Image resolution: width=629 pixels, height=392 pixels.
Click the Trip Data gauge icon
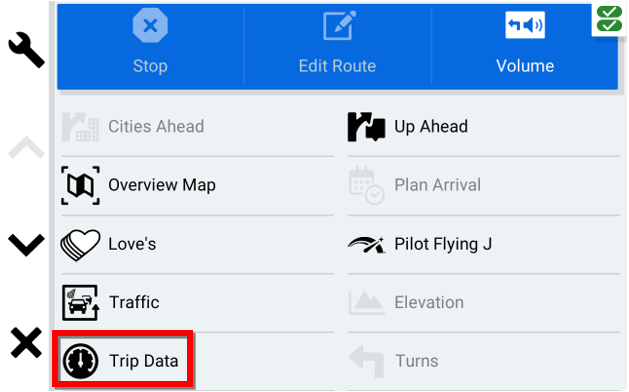click(80, 361)
